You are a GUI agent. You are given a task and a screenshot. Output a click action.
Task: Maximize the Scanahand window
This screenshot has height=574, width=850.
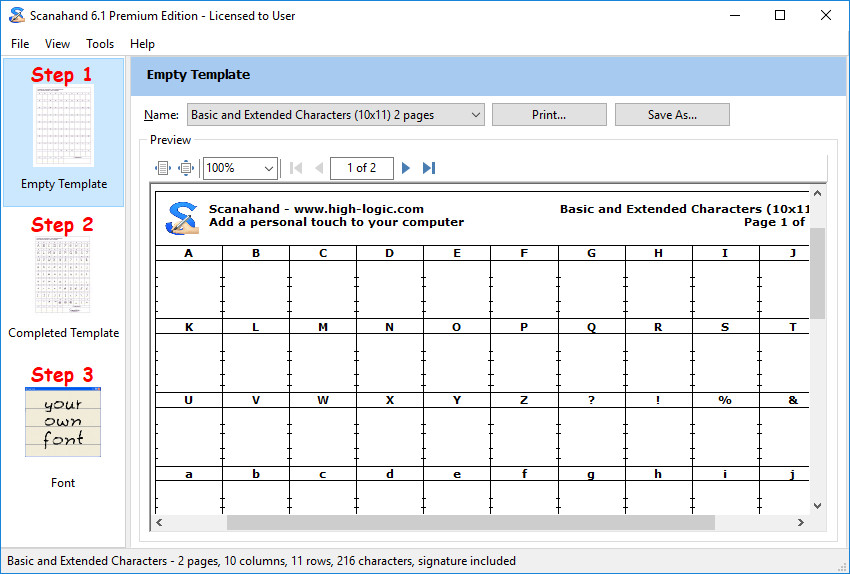click(x=780, y=15)
